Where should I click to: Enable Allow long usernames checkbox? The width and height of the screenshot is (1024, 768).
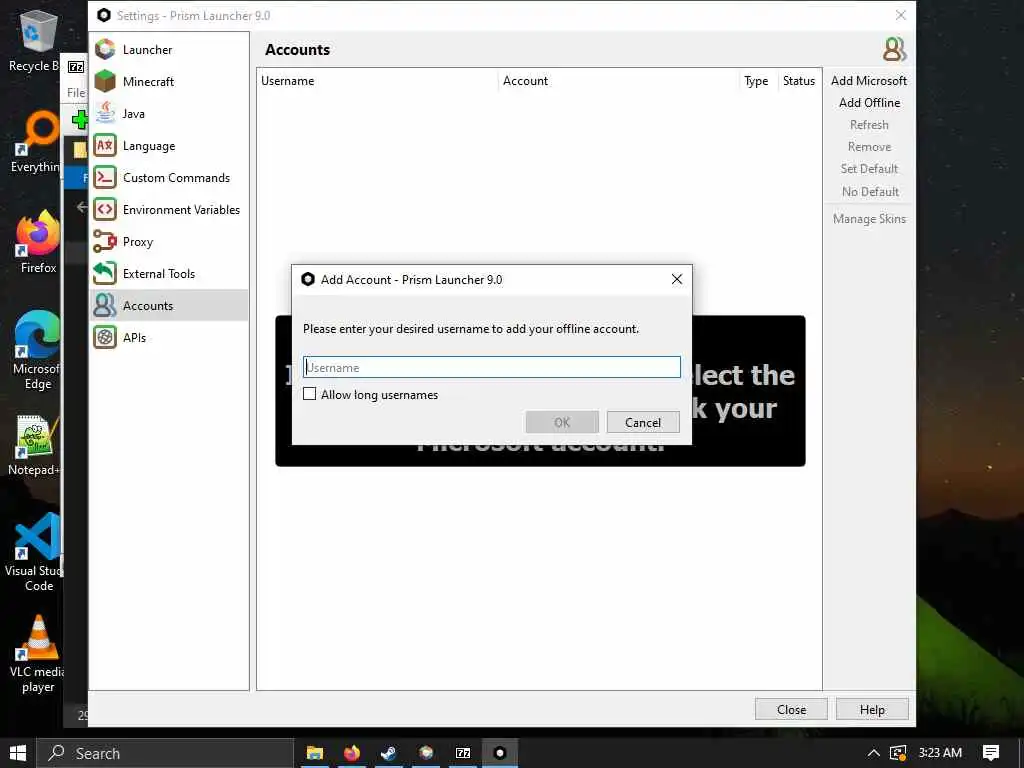point(310,394)
